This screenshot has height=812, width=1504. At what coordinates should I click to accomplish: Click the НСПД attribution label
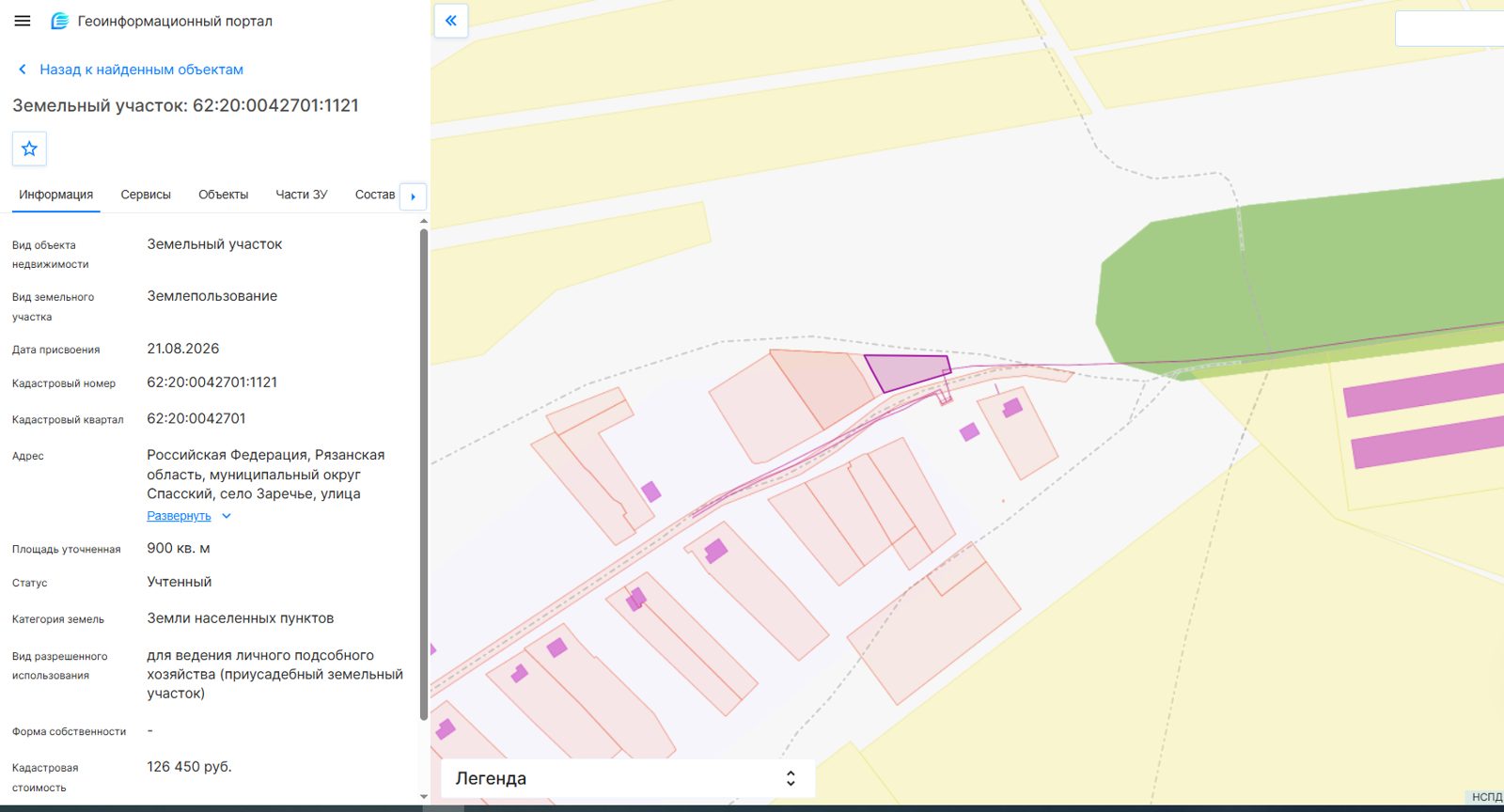[x=1486, y=797]
